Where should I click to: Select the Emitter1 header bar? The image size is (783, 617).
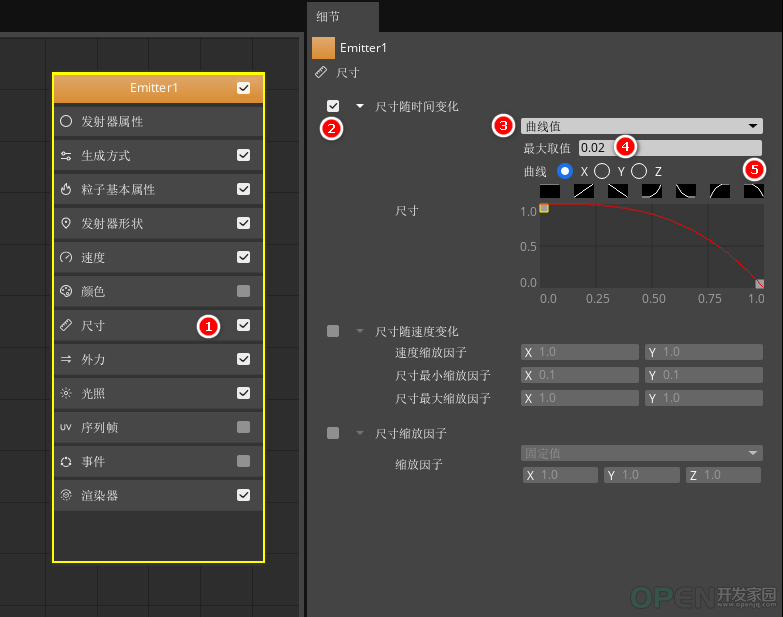158,88
